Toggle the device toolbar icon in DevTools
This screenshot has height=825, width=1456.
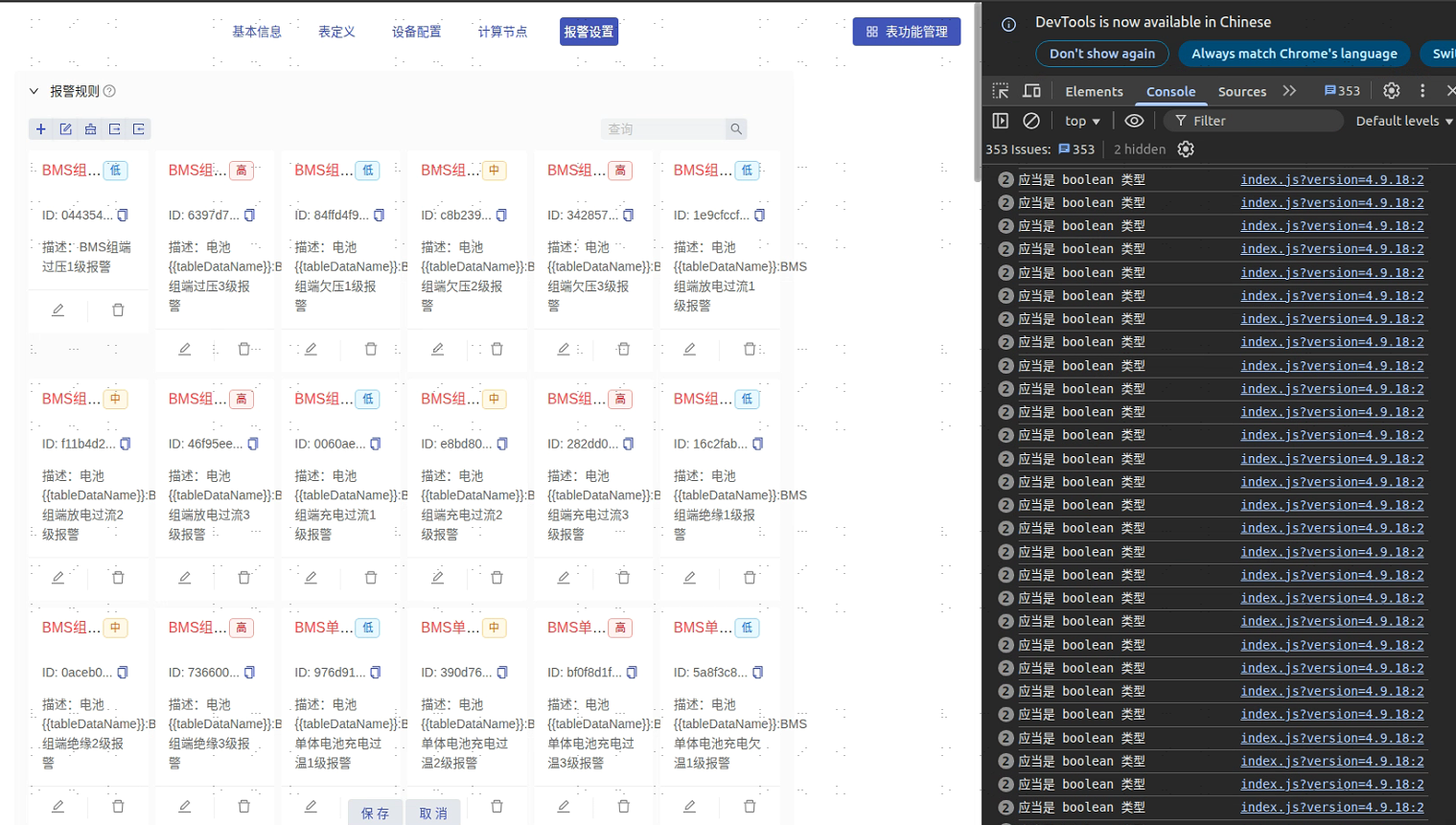coord(1032,91)
